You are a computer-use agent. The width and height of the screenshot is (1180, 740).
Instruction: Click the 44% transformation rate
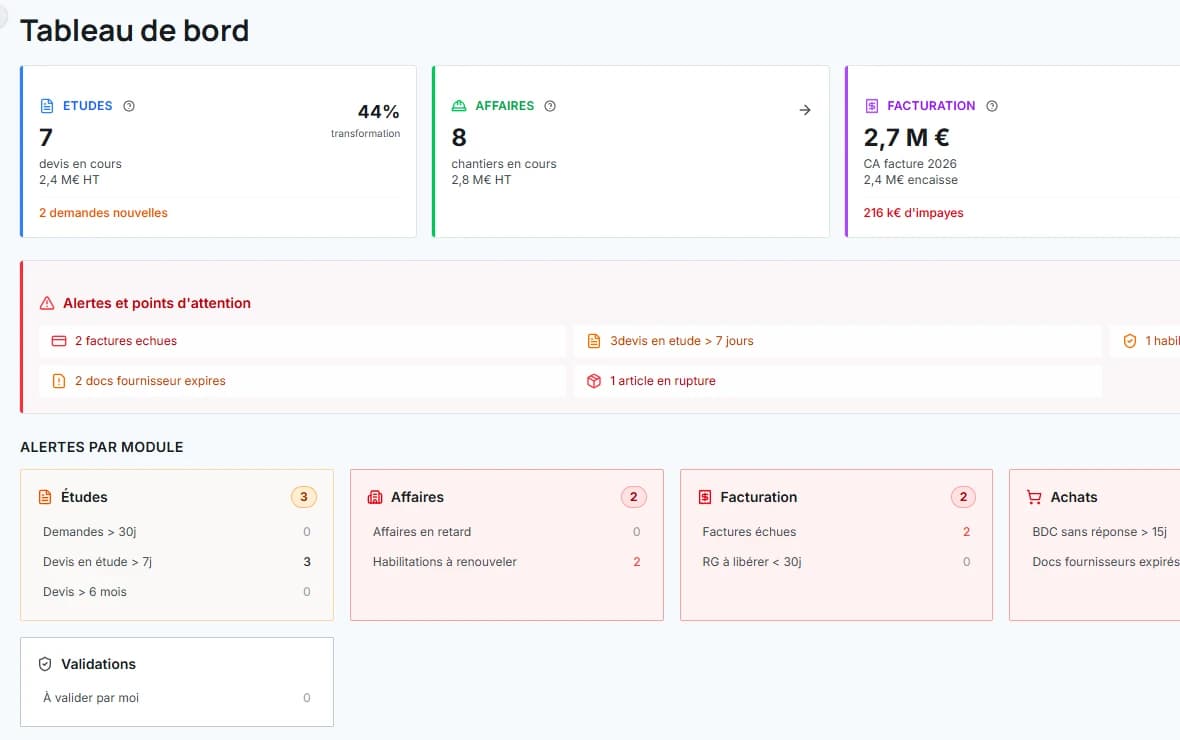point(378,111)
